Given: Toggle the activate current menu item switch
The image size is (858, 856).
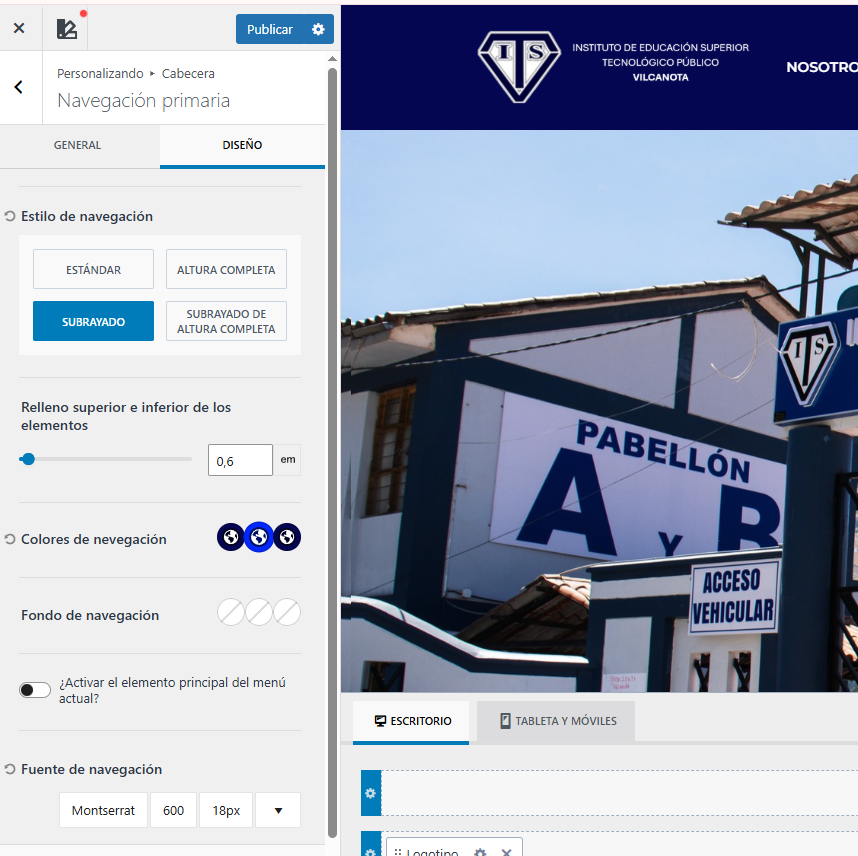Looking at the screenshot, I should point(35,690).
